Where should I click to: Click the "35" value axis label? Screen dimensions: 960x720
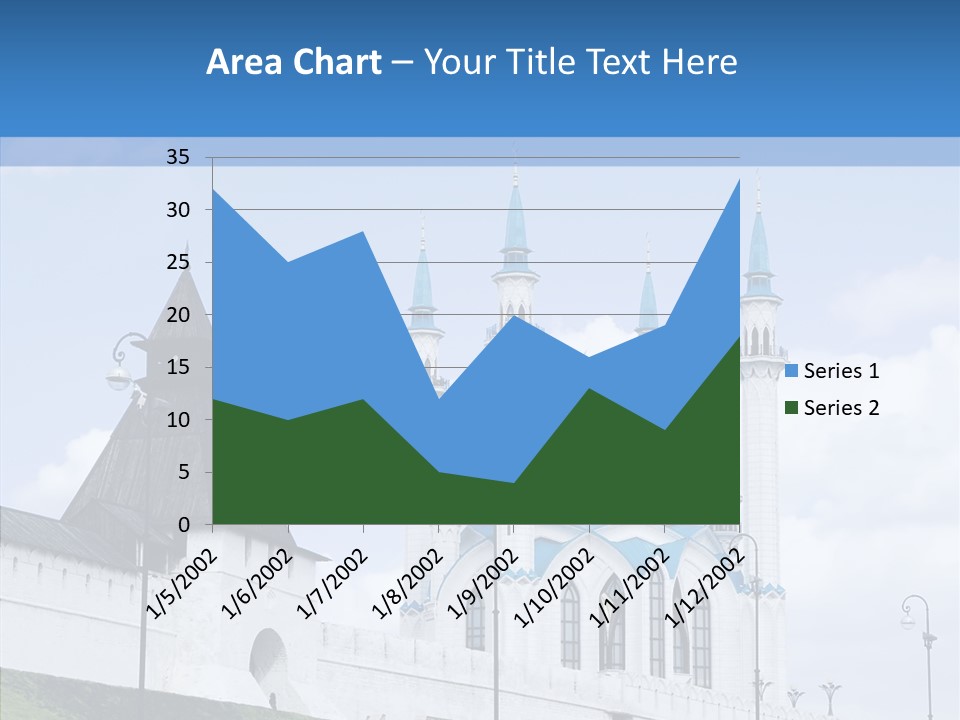[x=180, y=158]
